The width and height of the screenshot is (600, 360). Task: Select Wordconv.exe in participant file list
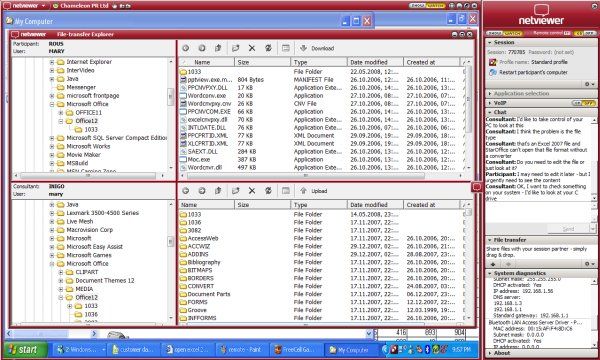207,96
